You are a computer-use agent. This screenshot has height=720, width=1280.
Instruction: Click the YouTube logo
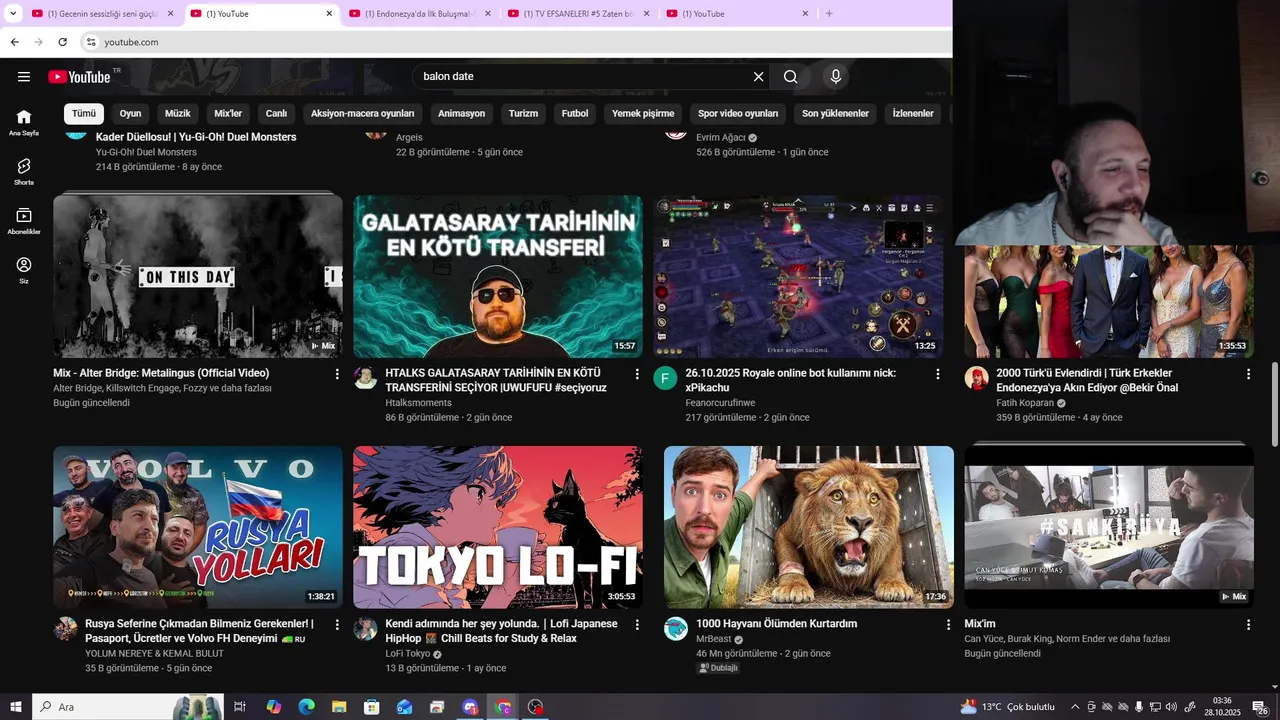pyautogui.click(x=79, y=77)
